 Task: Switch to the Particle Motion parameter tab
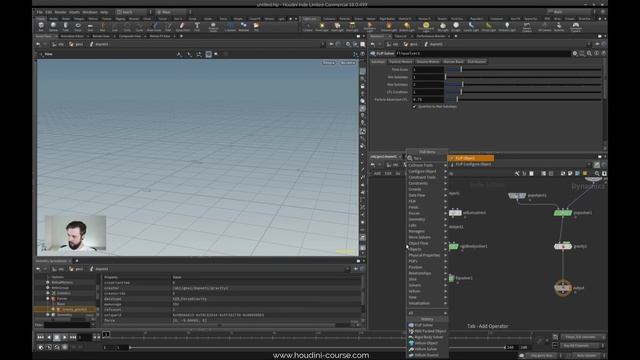click(x=400, y=62)
